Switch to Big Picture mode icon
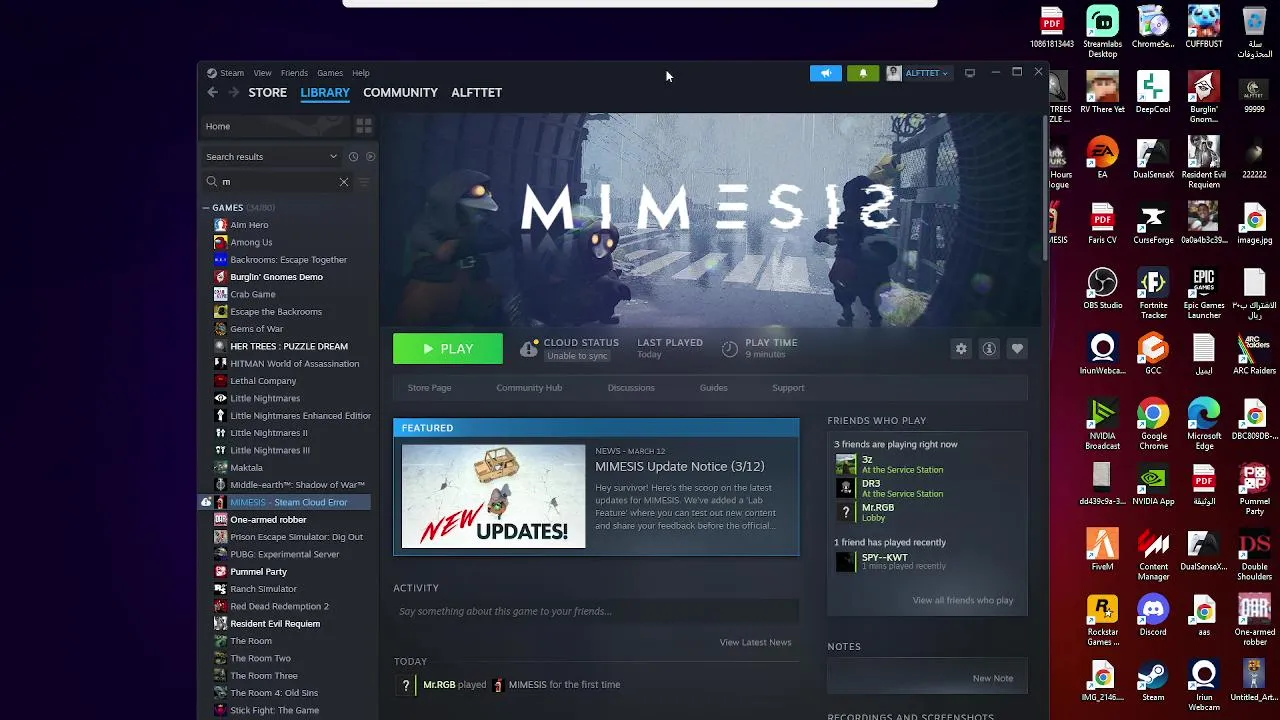The width and height of the screenshot is (1280, 720). [970, 73]
